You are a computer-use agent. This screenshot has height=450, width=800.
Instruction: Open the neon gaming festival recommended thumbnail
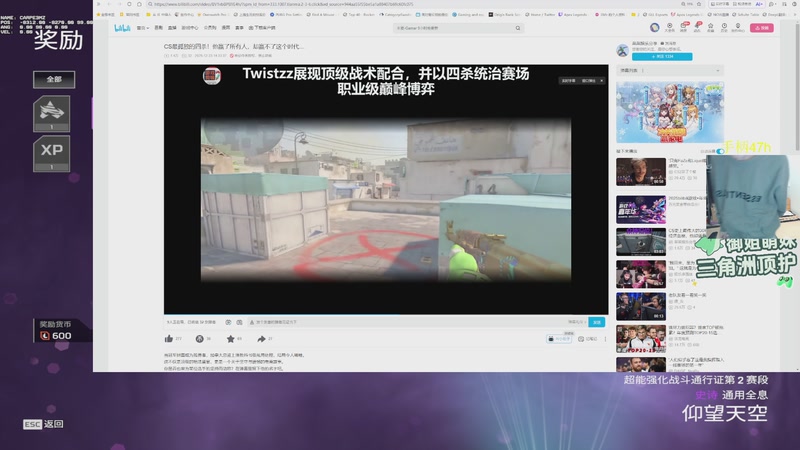(x=641, y=210)
